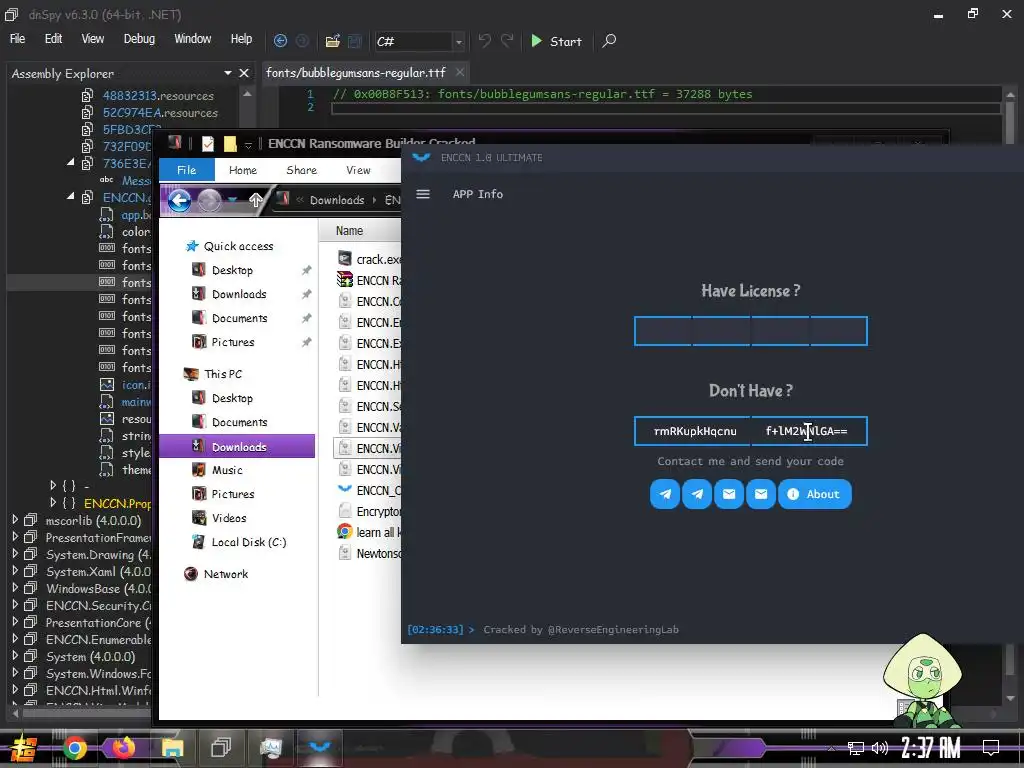The image size is (1024, 768).
Task: Expand the WindowsBase assembly node
Action: pos(15,588)
